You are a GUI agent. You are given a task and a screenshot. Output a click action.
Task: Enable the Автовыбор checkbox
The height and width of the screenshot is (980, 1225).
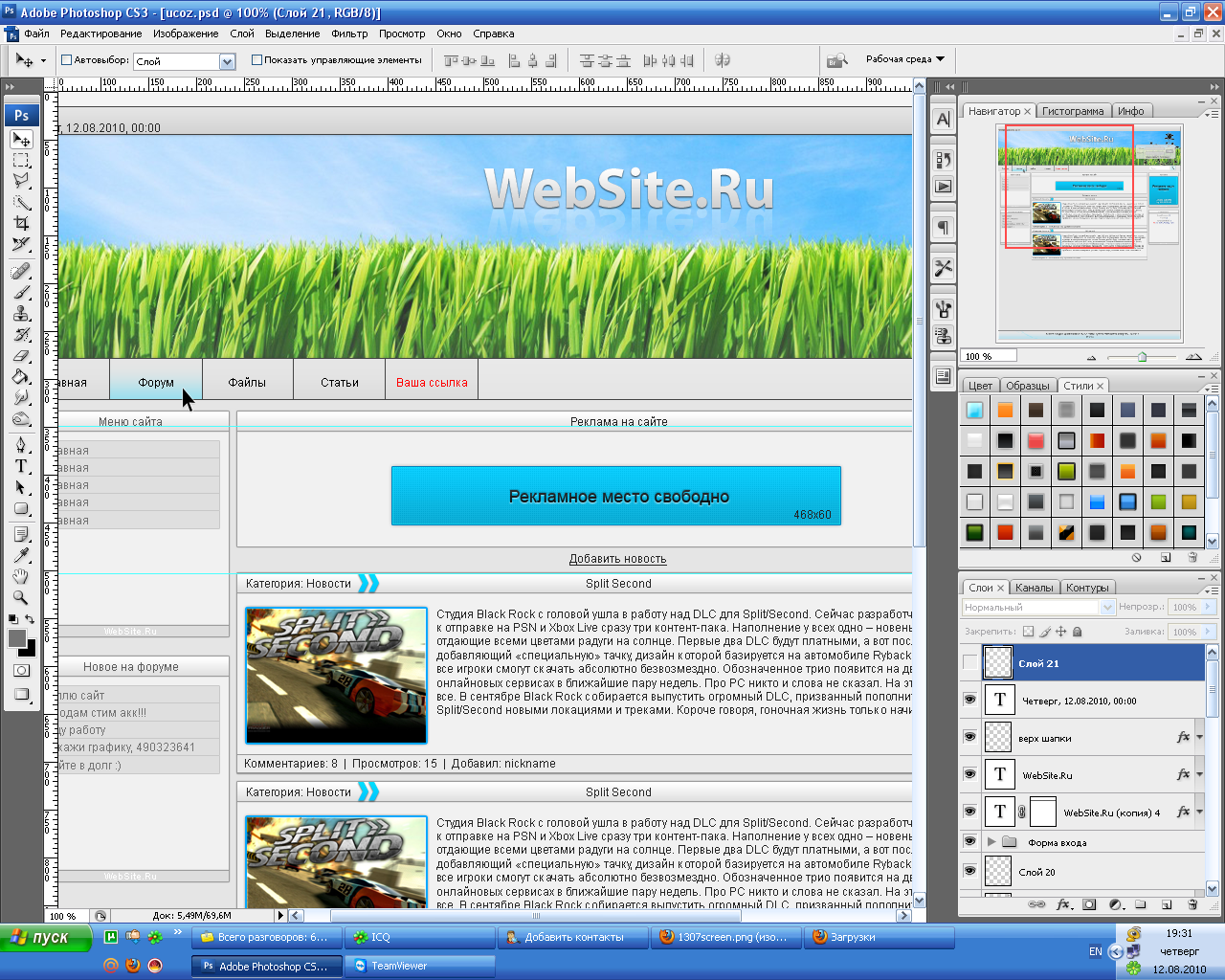[x=67, y=60]
